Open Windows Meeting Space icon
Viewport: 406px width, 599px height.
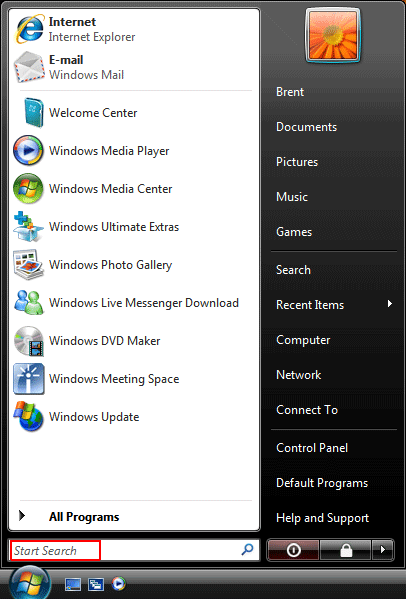click(29, 379)
